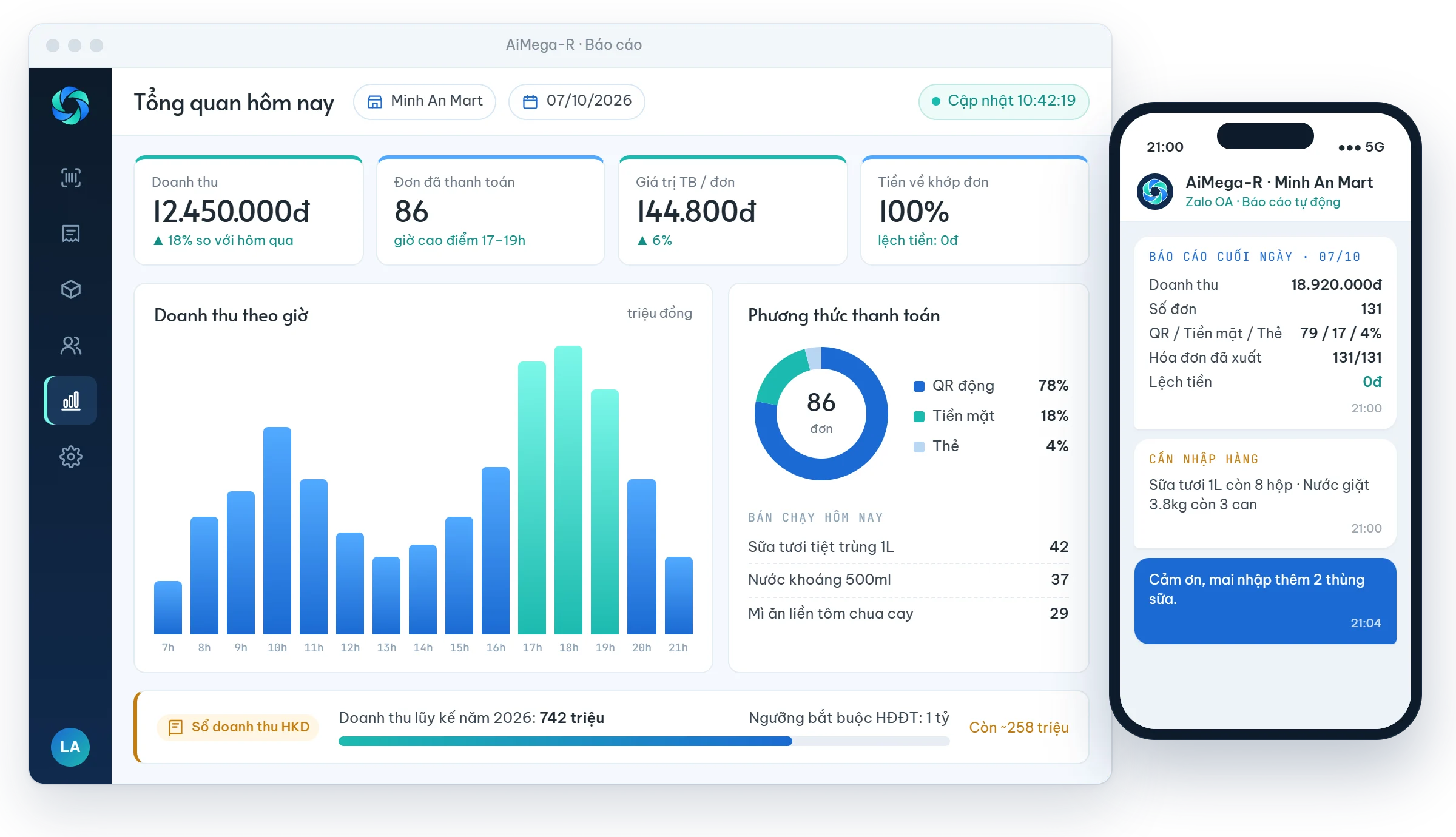The image size is (1456, 837).
Task: Click the cumulative revenue progress bar
Action: [644, 741]
